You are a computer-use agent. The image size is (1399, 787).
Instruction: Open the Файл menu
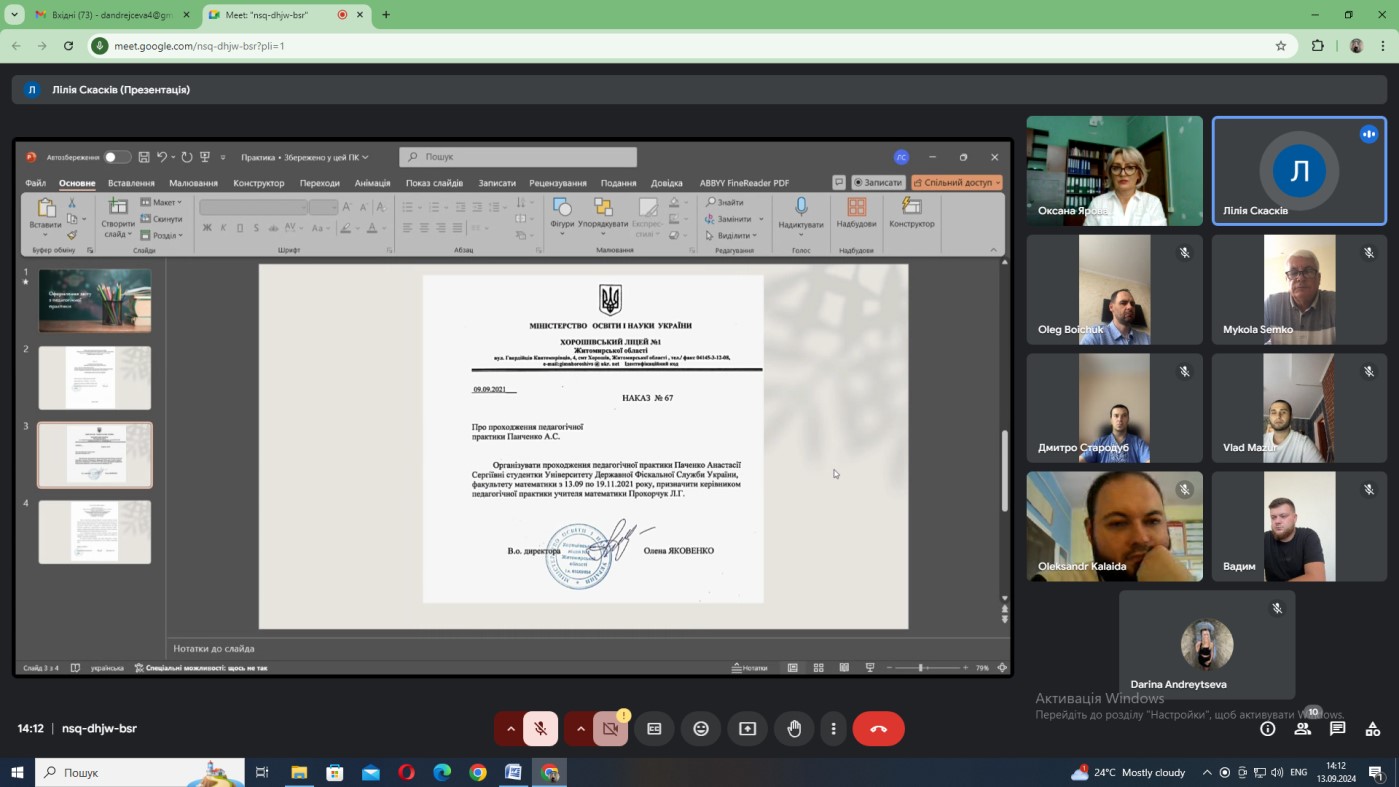pos(36,183)
